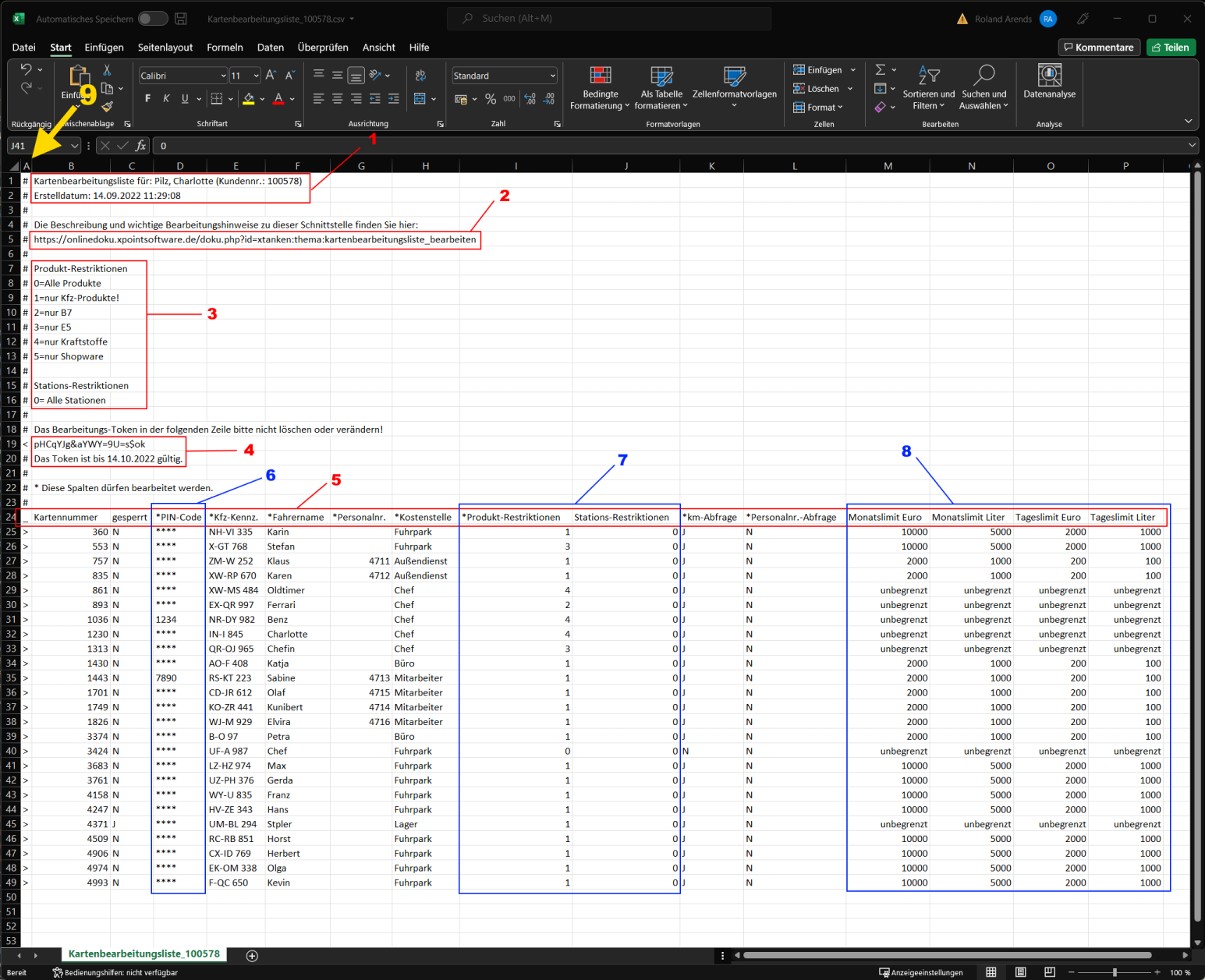Click the Teilen share button
The height and width of the screenshot is (980, 1205).
pyautogui.click(x=1171, y=48)
